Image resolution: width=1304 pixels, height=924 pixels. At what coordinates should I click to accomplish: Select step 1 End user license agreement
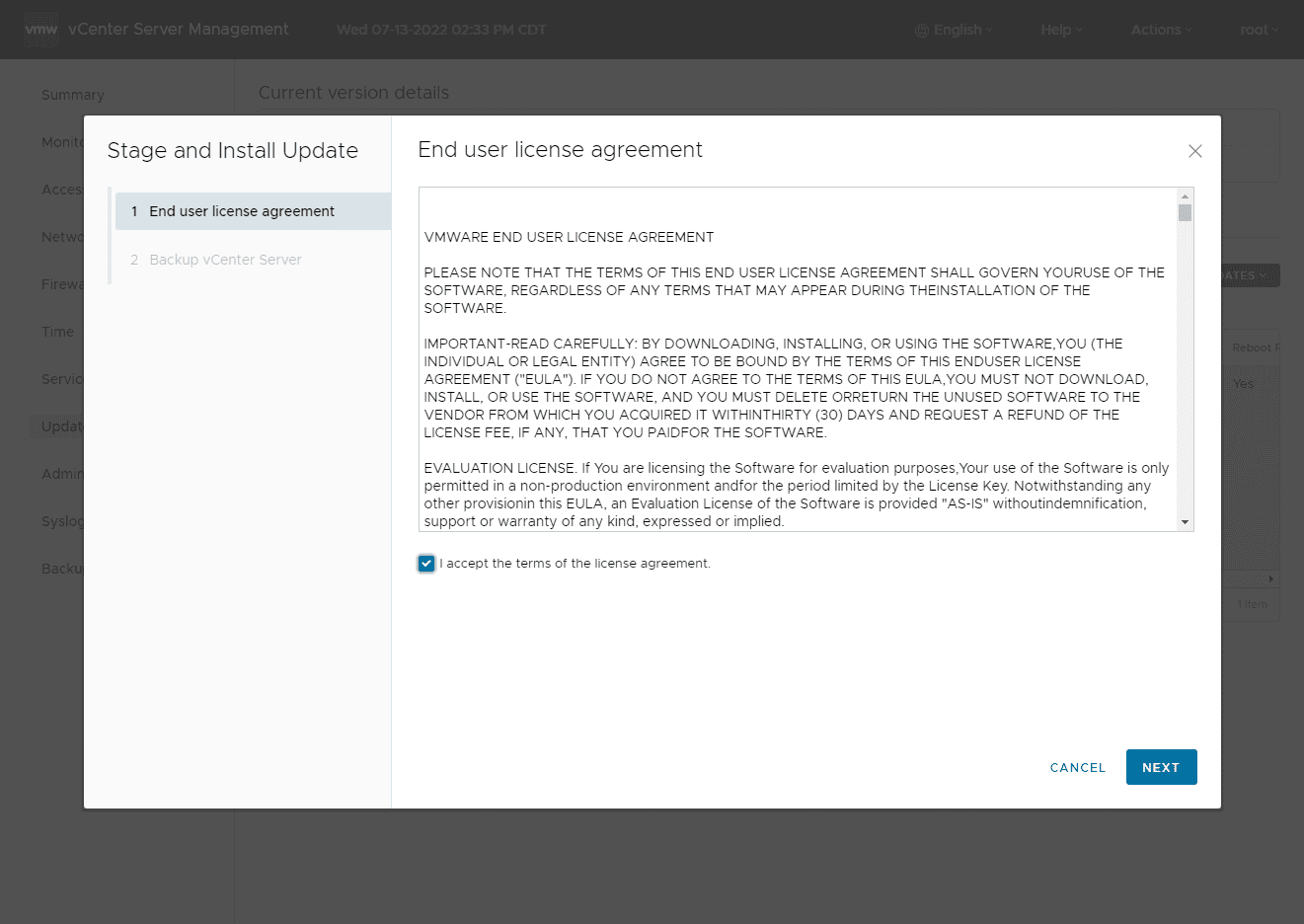coord(242,211)
